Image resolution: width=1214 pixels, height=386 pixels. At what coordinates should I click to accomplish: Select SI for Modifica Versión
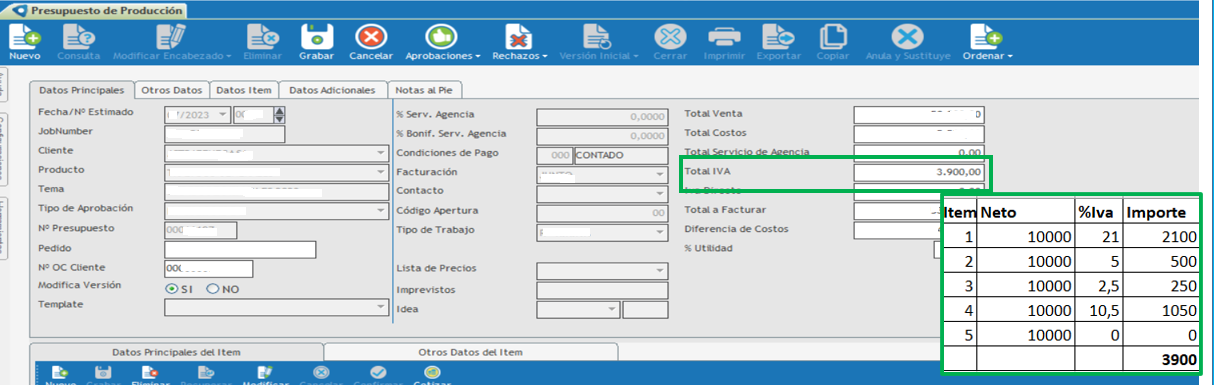172,289
